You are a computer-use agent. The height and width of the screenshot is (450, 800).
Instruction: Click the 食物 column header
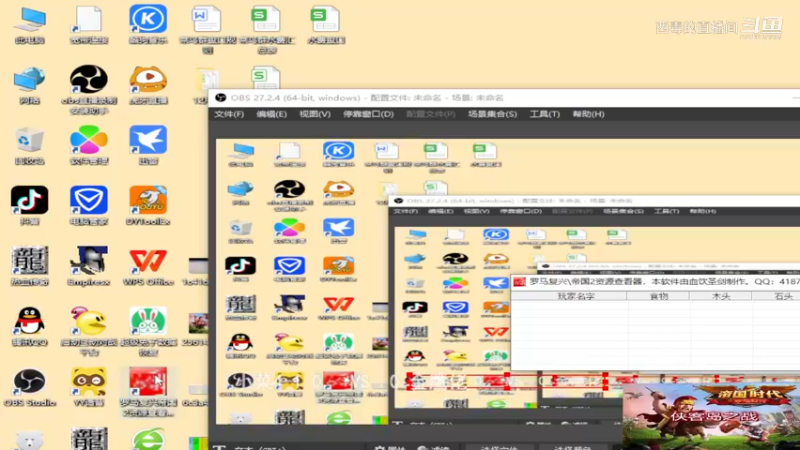(x=658, y=296)
